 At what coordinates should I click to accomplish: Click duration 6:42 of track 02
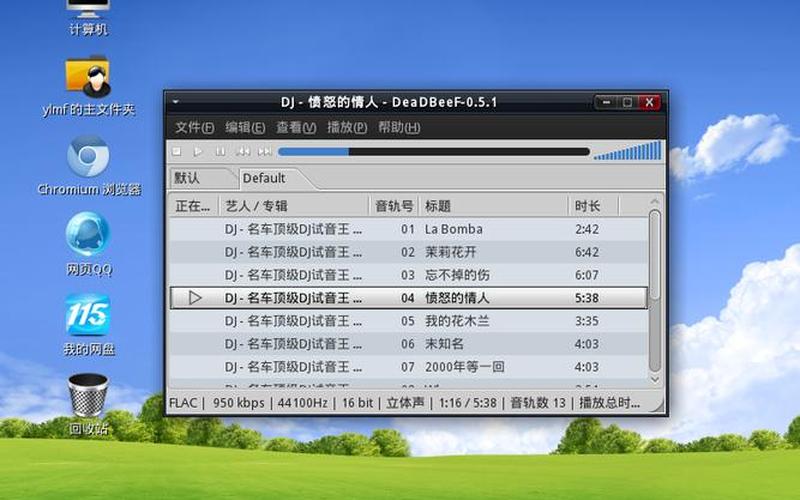pos(587,252)
